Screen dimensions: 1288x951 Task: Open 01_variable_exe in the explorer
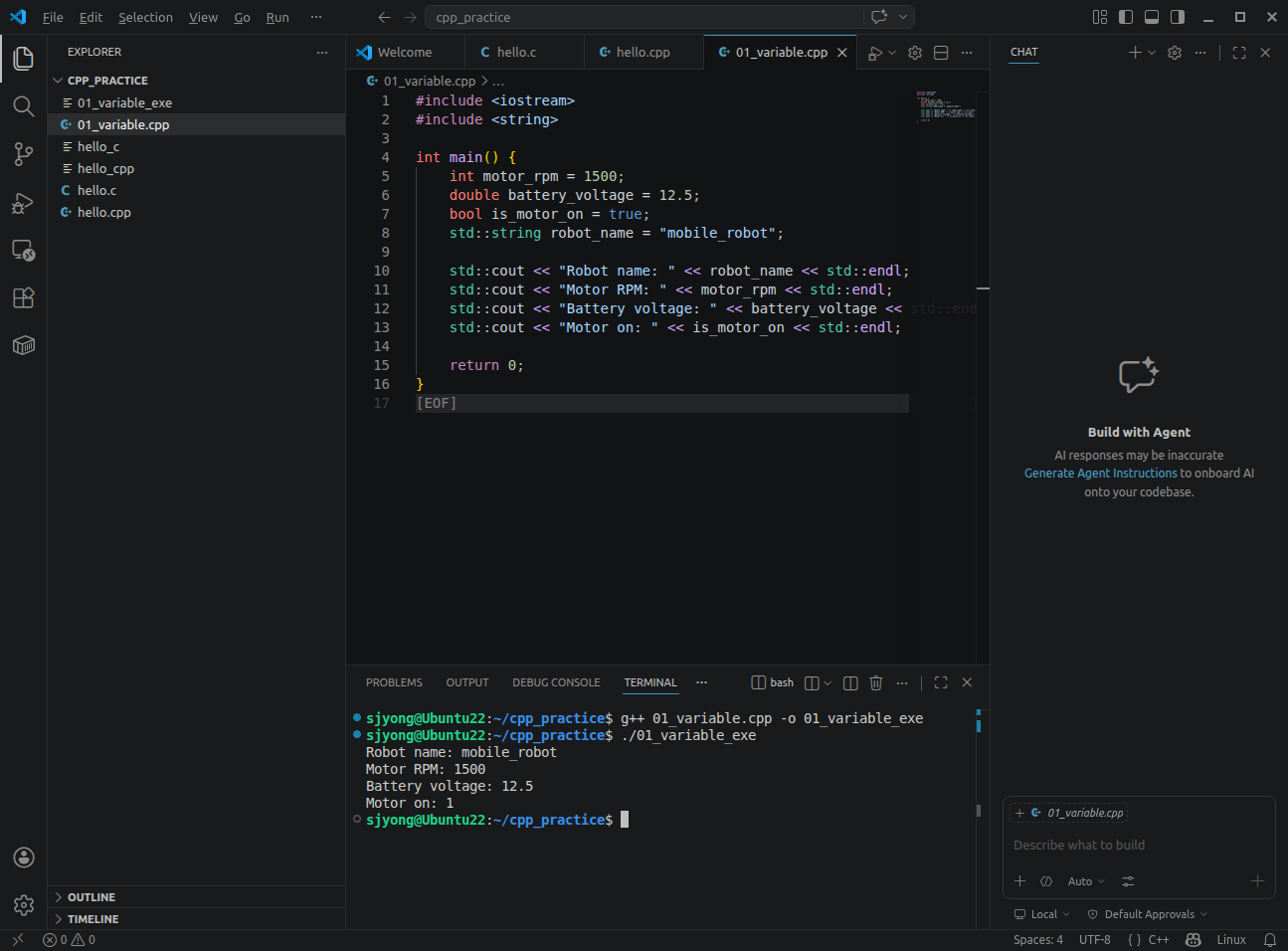[x=196, y=103]
